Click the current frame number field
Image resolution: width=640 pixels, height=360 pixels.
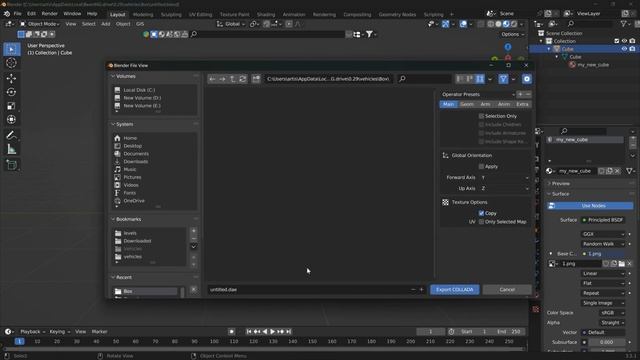pos(430,332)
